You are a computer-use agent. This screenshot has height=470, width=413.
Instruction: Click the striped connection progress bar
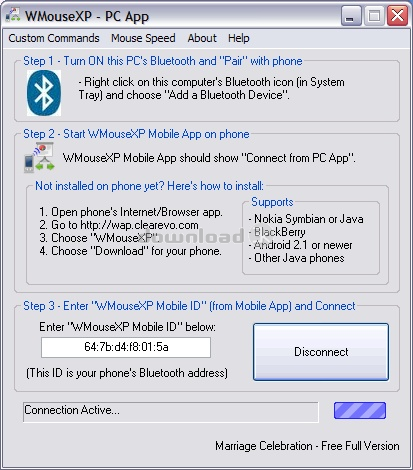(360, 411)
